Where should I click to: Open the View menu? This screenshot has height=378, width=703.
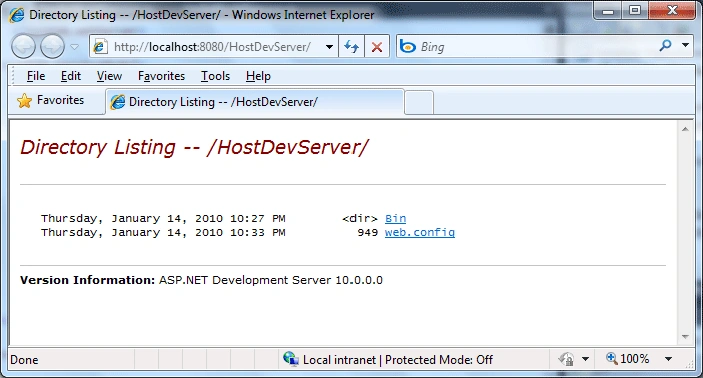point(109,76)
